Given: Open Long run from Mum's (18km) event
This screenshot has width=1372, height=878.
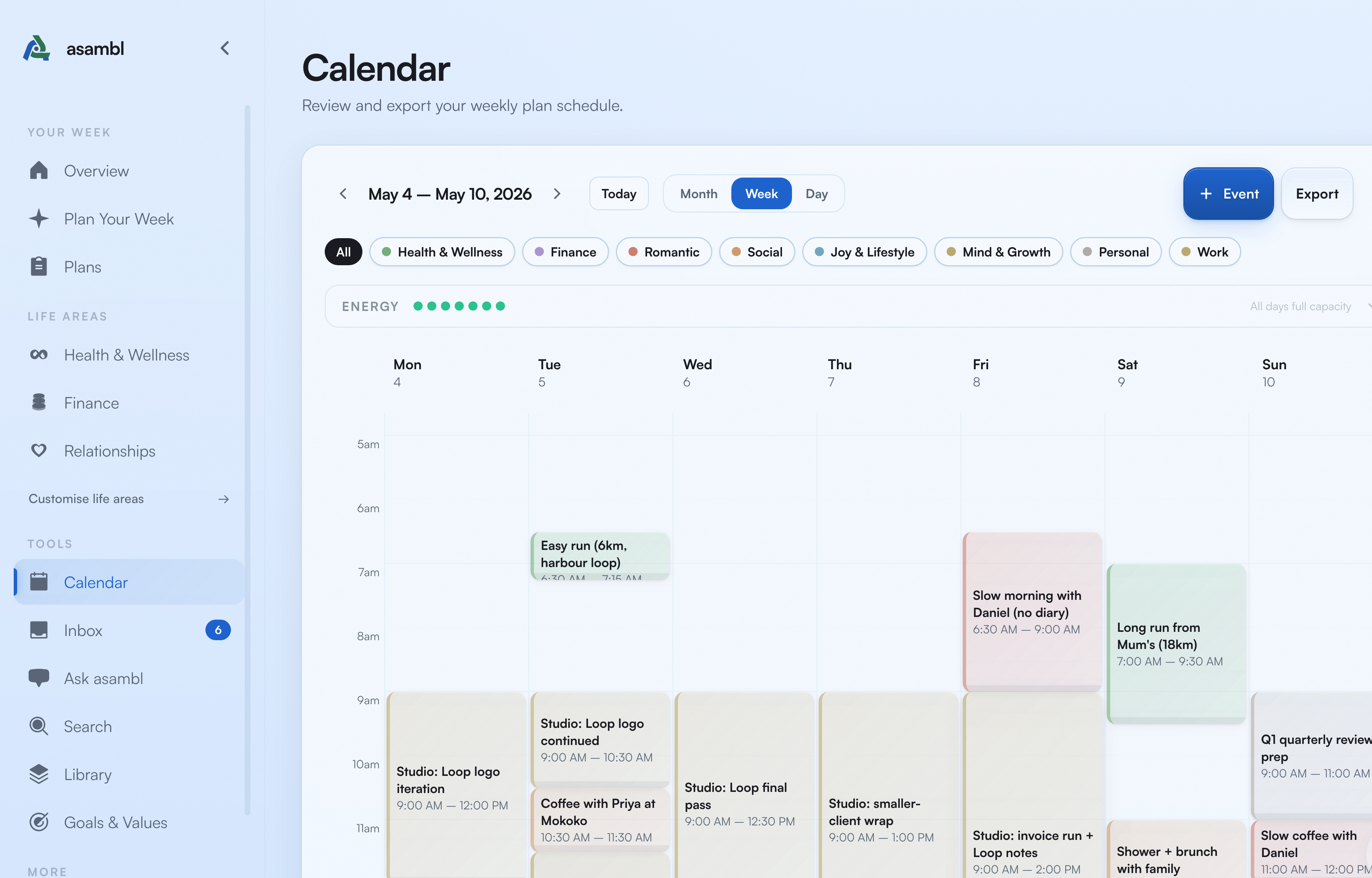Looking at the screenshot, I should click(1176, 644).
